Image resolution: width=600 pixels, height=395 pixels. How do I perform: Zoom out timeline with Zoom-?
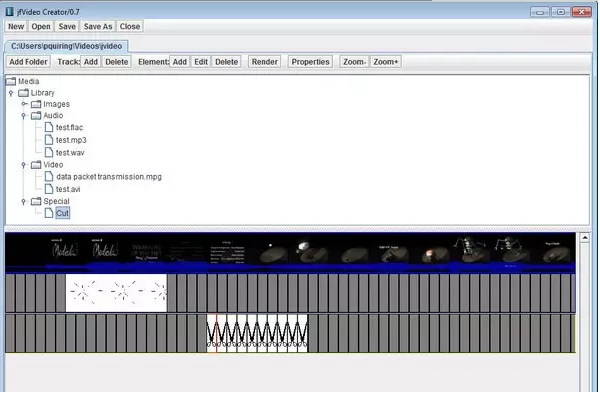(354, 62)
